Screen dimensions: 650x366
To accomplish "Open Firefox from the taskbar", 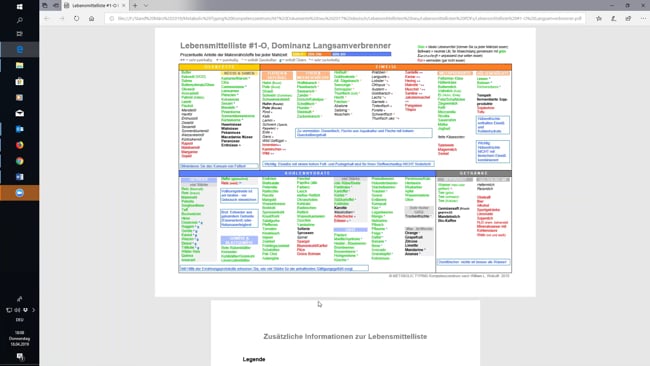I will pyautogui.click(x=19, y=145).
